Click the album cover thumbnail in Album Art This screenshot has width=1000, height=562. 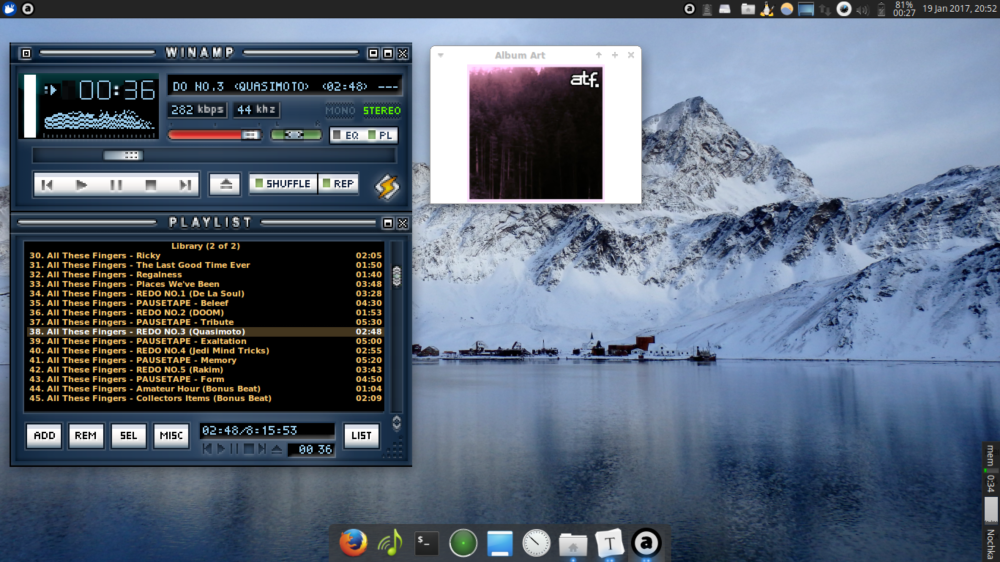536,133
